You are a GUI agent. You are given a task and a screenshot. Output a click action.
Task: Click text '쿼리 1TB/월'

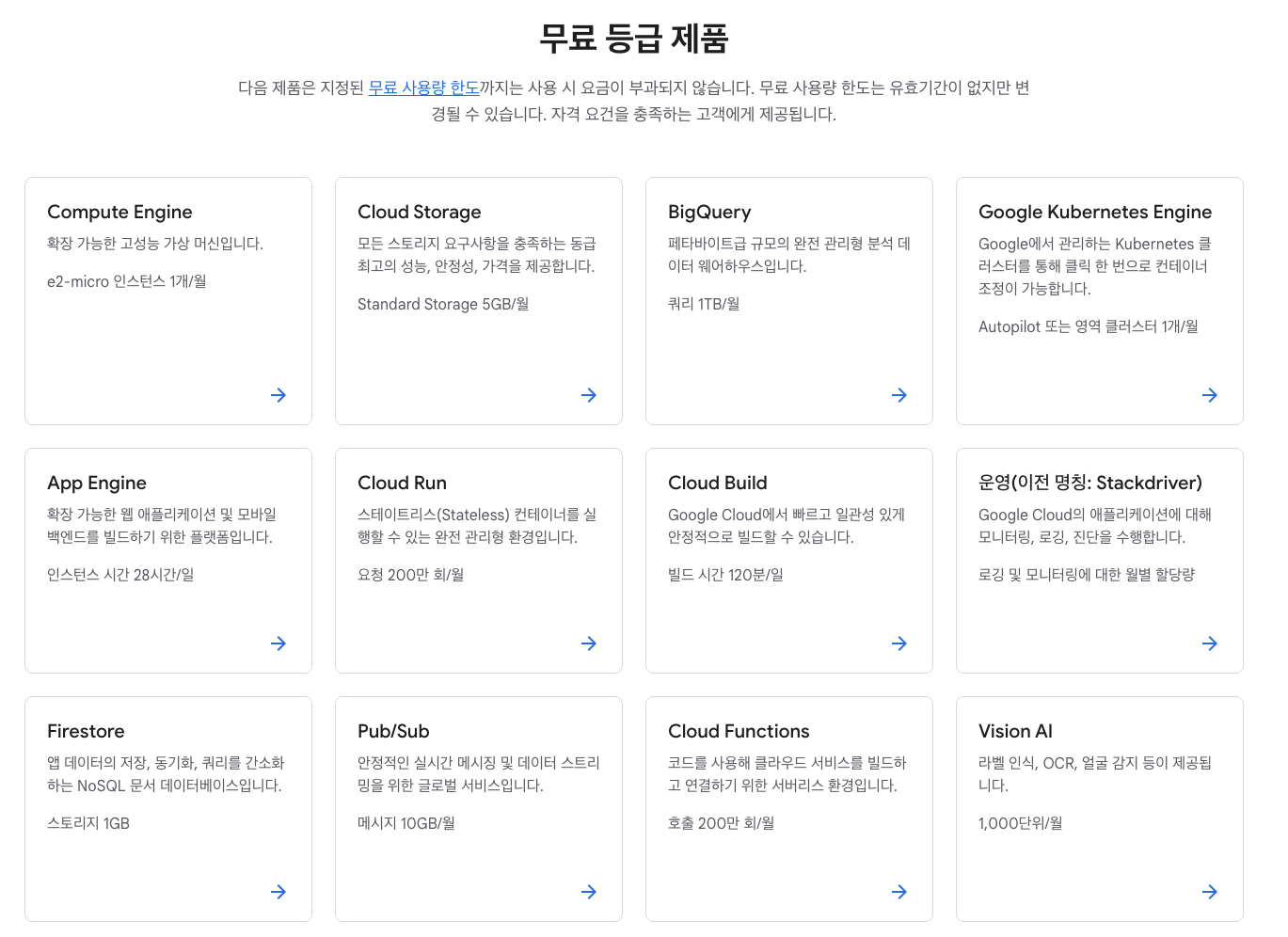(704, 304)
